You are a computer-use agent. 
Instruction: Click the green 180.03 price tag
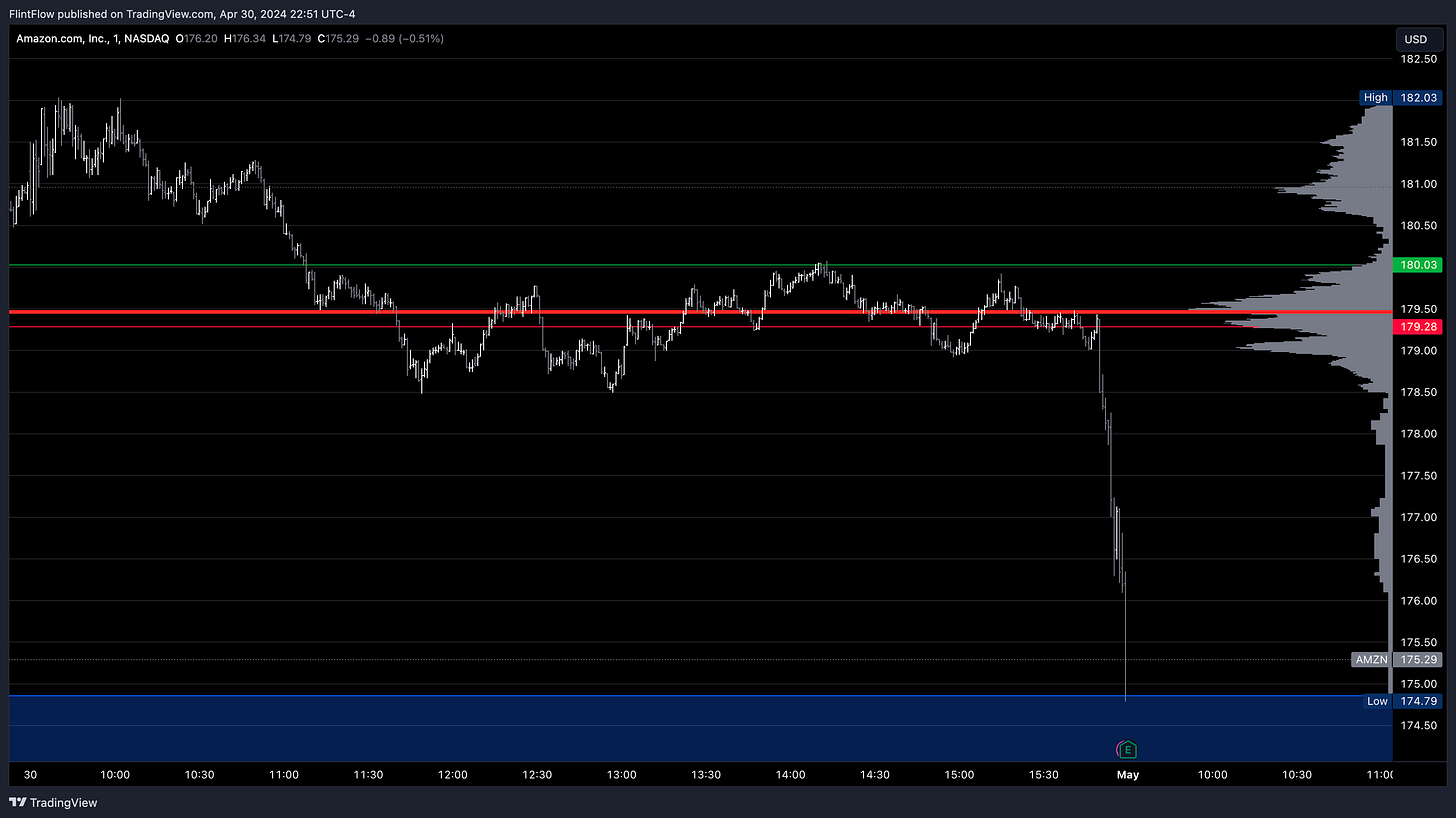[x=1420, y=265]
